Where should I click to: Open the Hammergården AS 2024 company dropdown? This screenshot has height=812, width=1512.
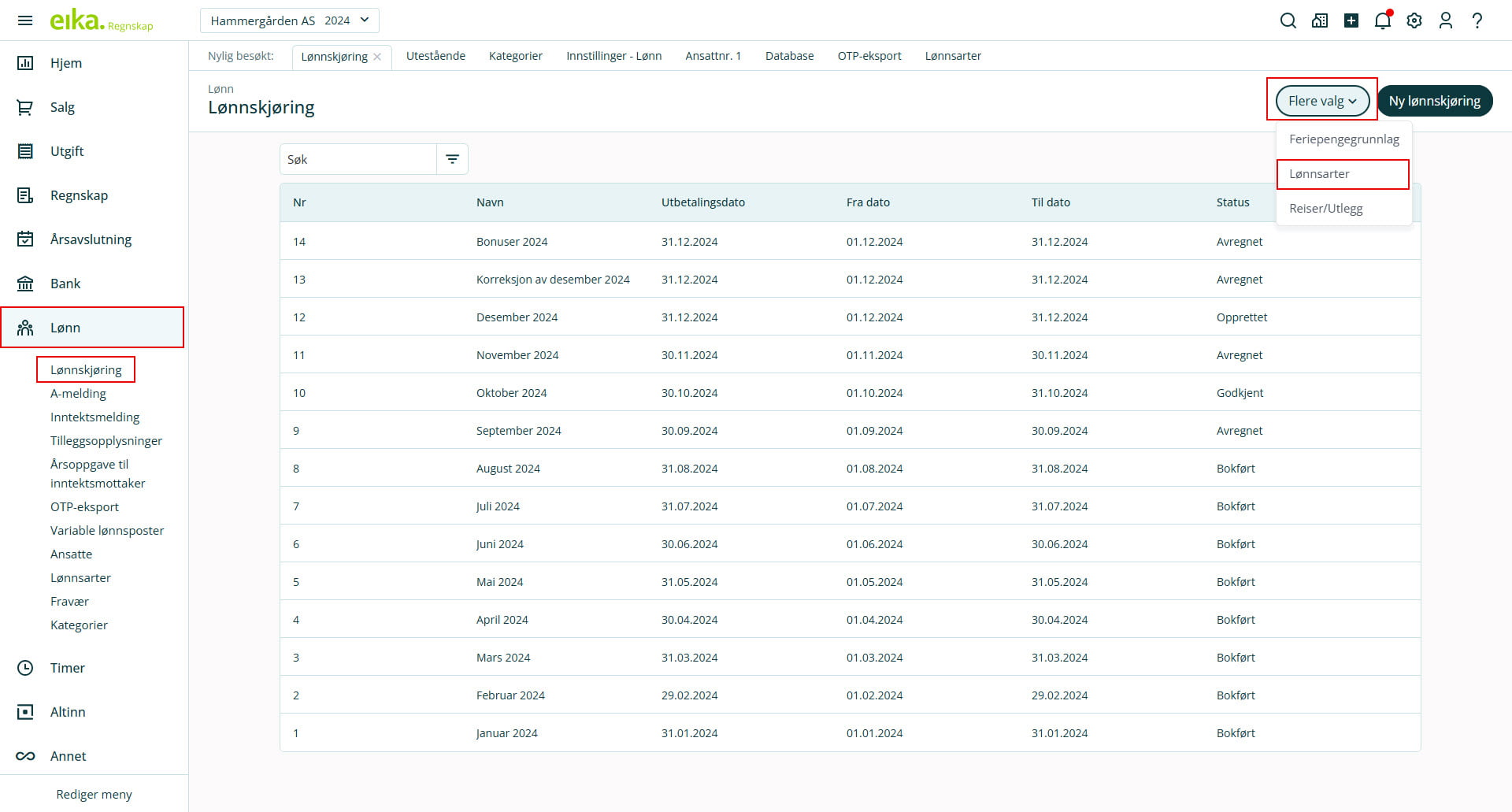coord(290,20)
